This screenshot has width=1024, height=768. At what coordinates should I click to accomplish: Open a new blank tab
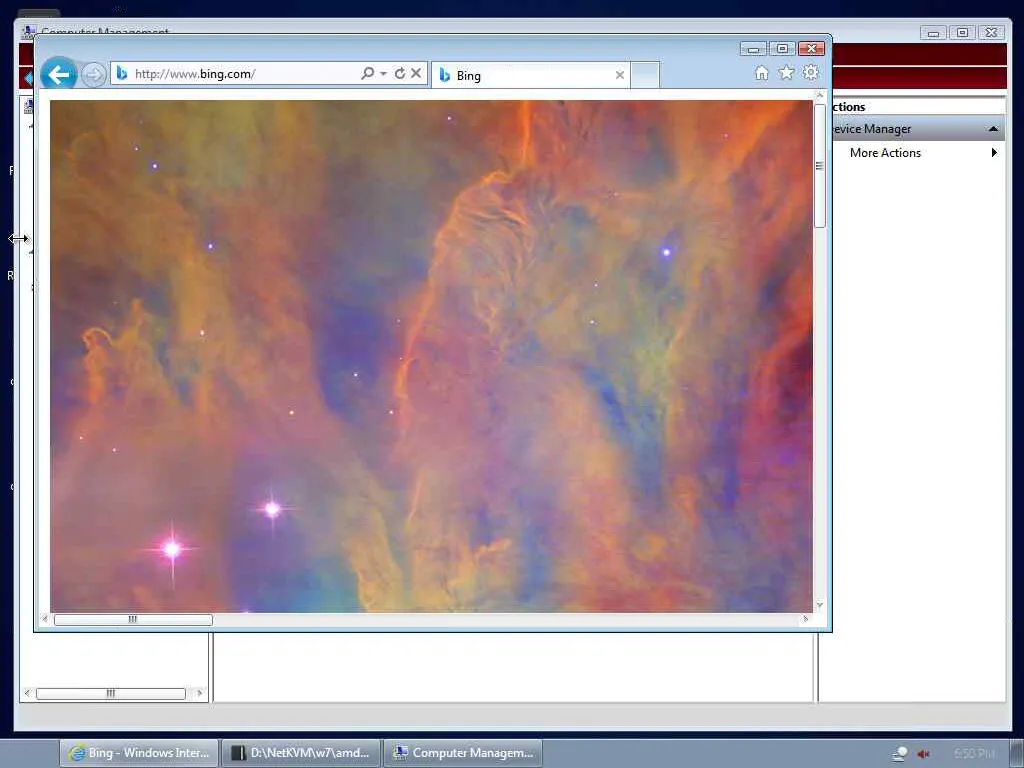click(645, 75)
